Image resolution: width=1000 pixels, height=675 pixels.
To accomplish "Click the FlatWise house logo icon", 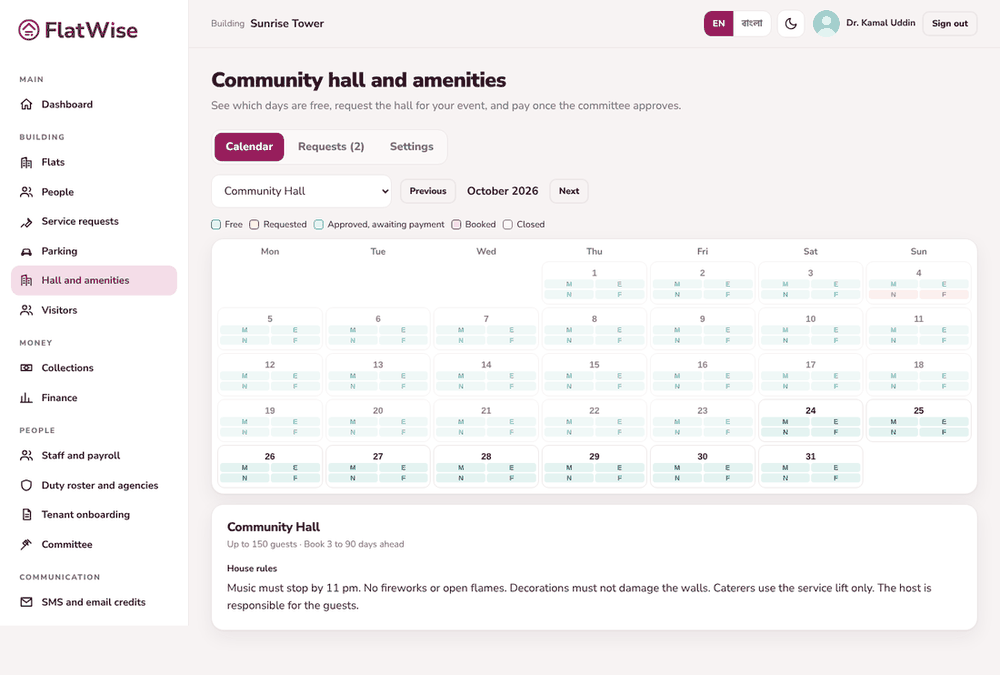I will [29, 30].
